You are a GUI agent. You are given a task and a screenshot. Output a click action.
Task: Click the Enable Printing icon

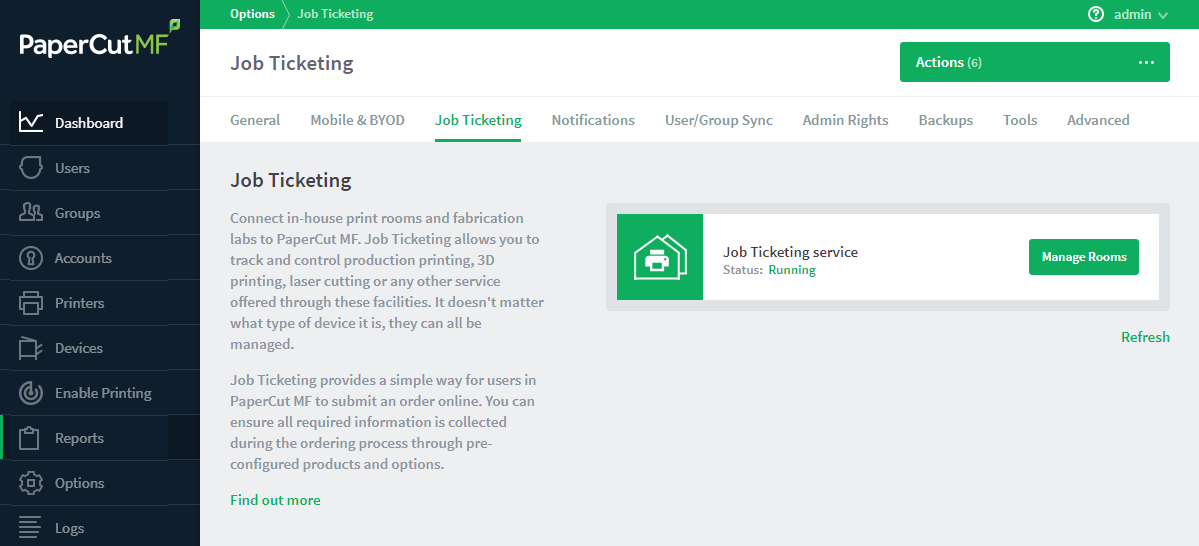(31, 393)
